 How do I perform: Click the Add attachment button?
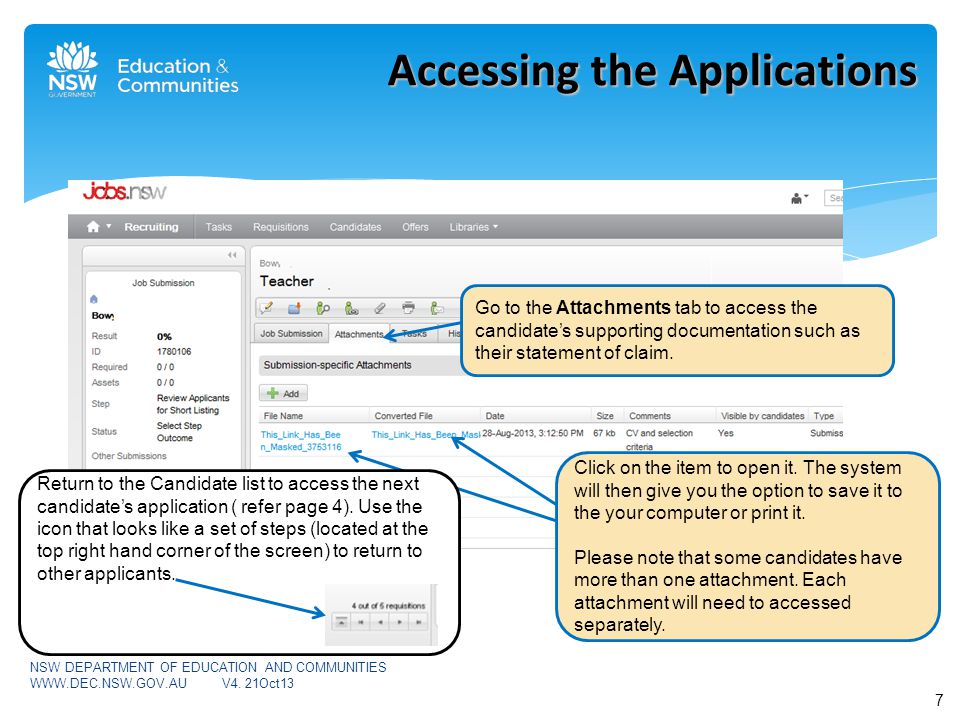283,394
